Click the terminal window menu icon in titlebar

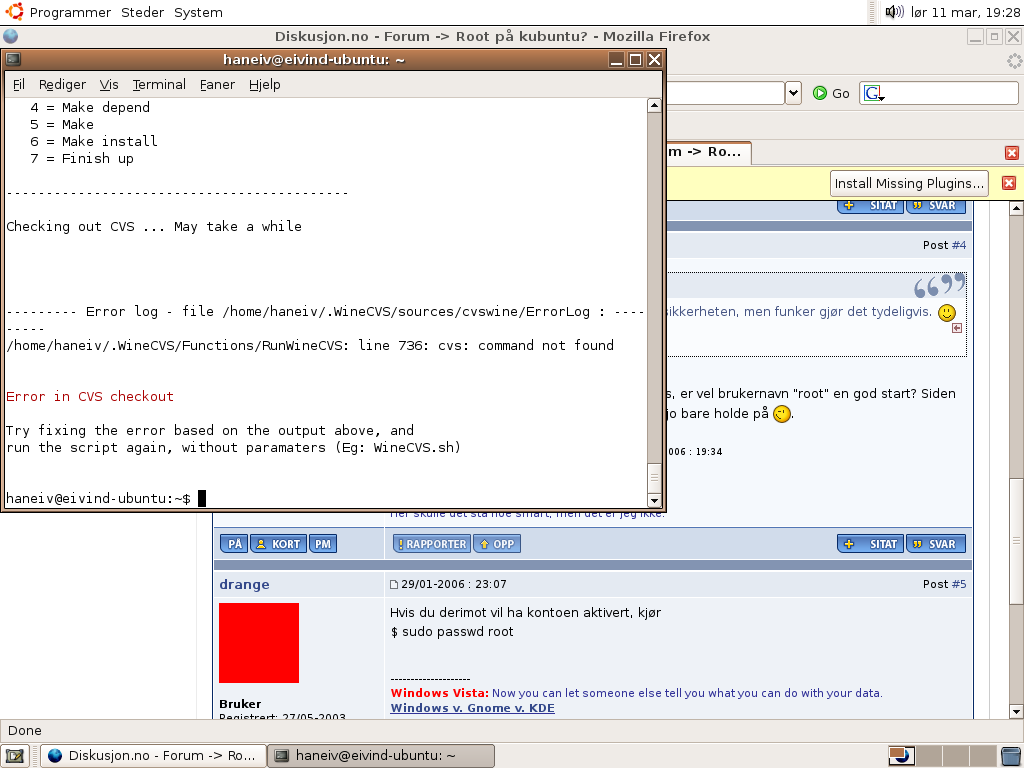click(13, 59)
